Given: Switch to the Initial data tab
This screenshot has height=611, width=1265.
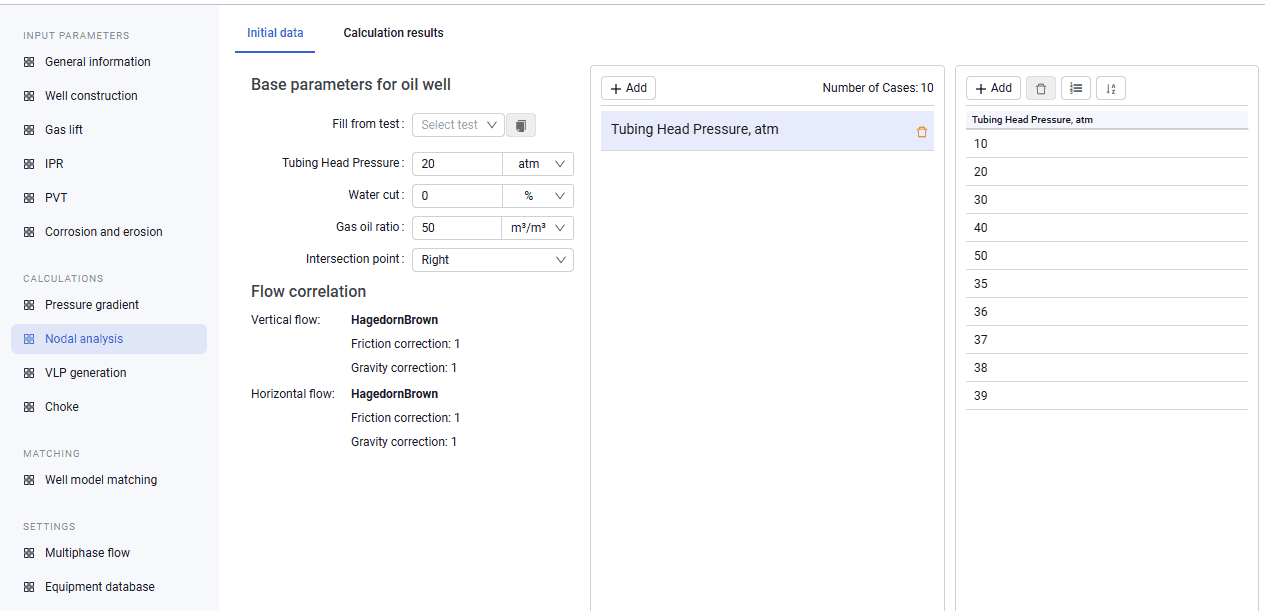Looking at the screenshot, I should click(275, 33).
